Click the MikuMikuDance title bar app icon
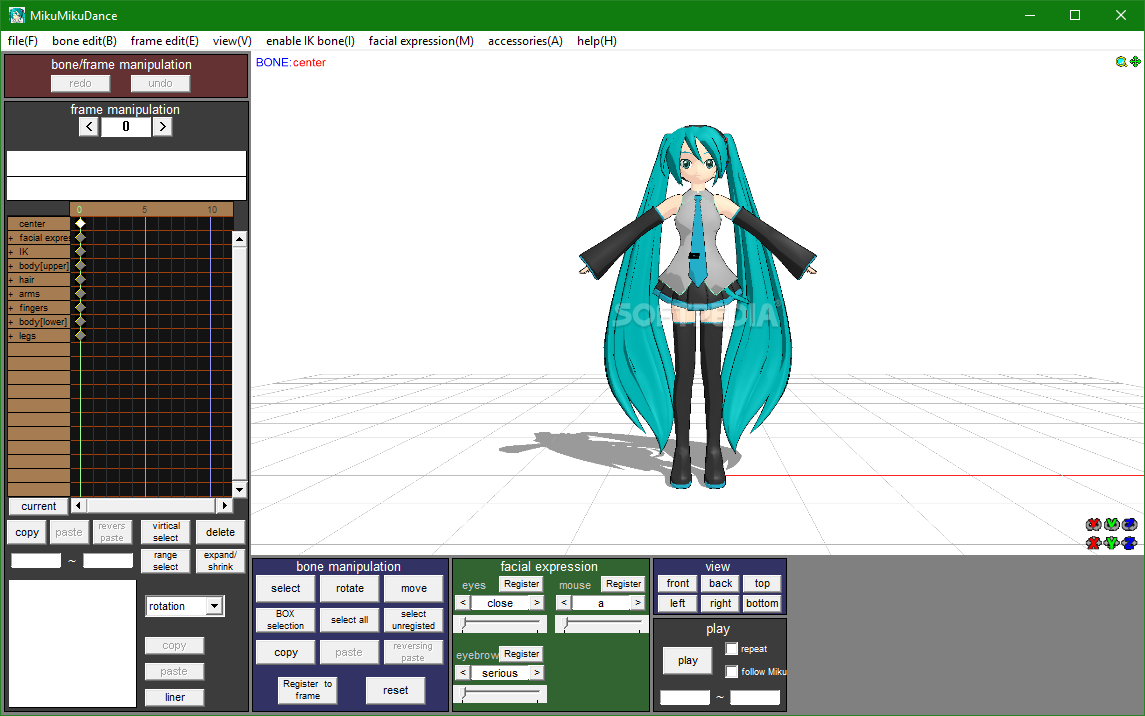The image size is (1145, 716). point(16,15)
